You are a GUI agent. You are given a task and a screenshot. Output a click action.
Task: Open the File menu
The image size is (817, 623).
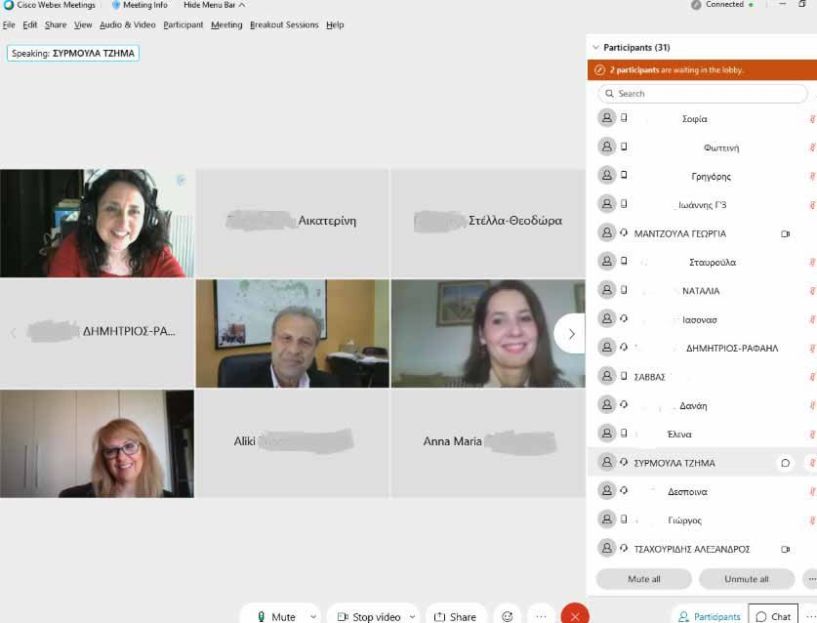9,24
